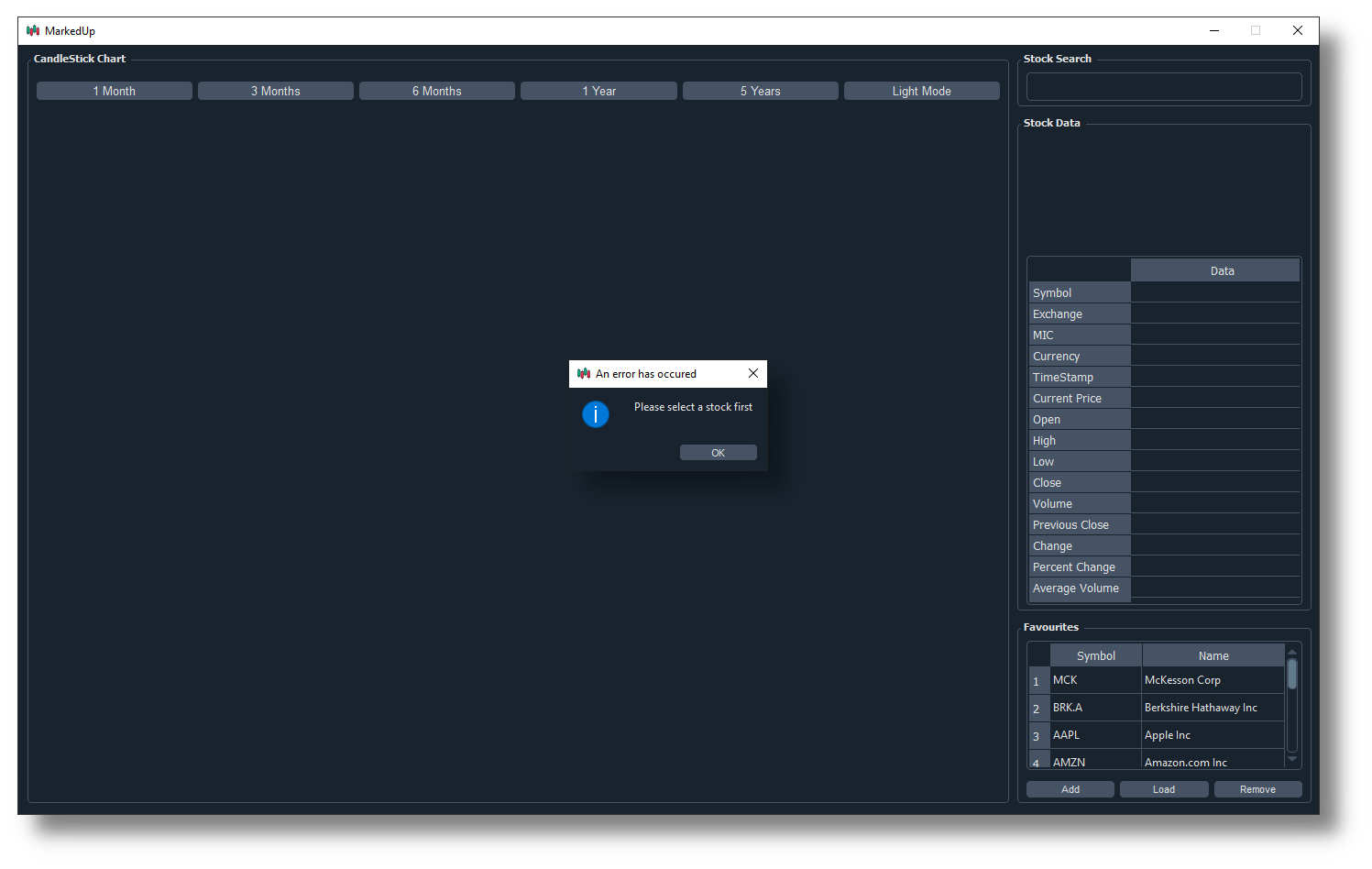1372x869 pixels.
Task: Minimize the MarkedUp window
Action: [x=1214, y=30]
